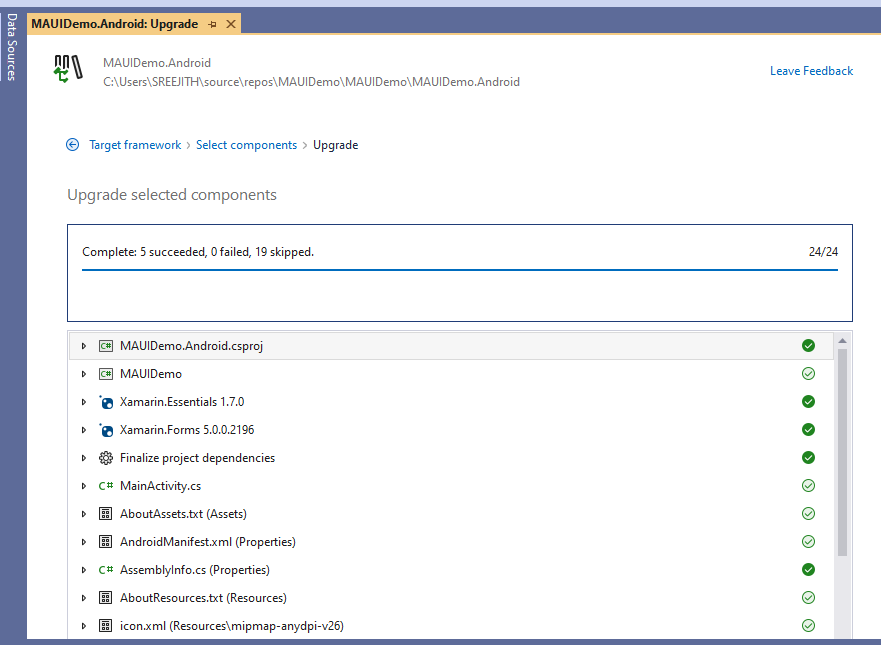
Task: Click the C# file icon for AssemblyInfo.cs
Action: pos(106,570)
